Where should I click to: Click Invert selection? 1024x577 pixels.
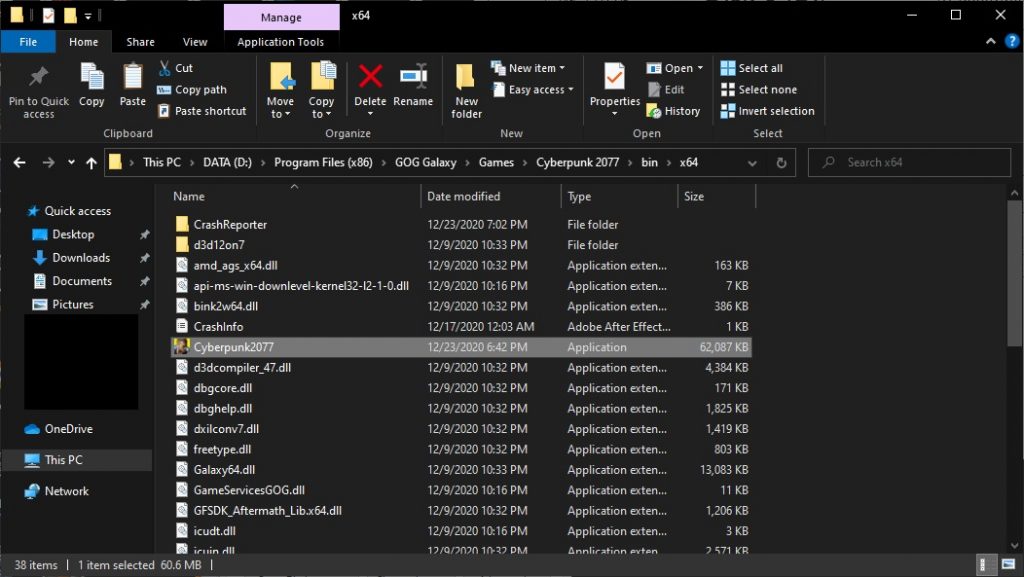click(x=767, y=111)
